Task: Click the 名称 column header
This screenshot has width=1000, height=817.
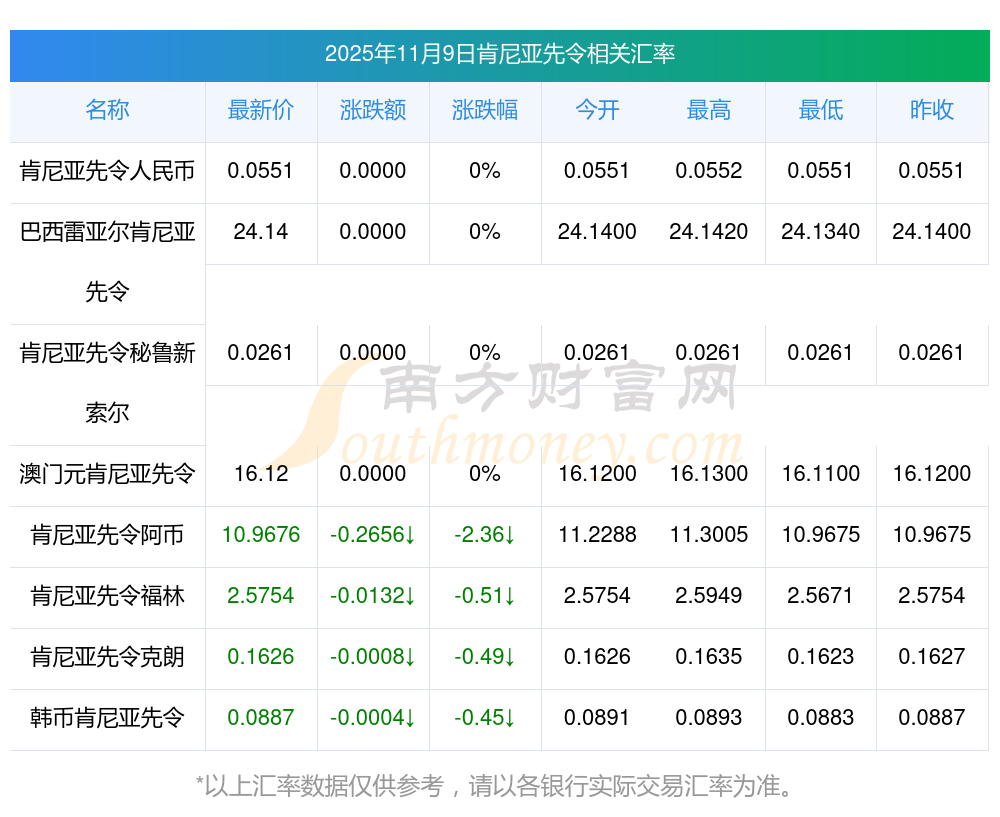Action: 107,111
